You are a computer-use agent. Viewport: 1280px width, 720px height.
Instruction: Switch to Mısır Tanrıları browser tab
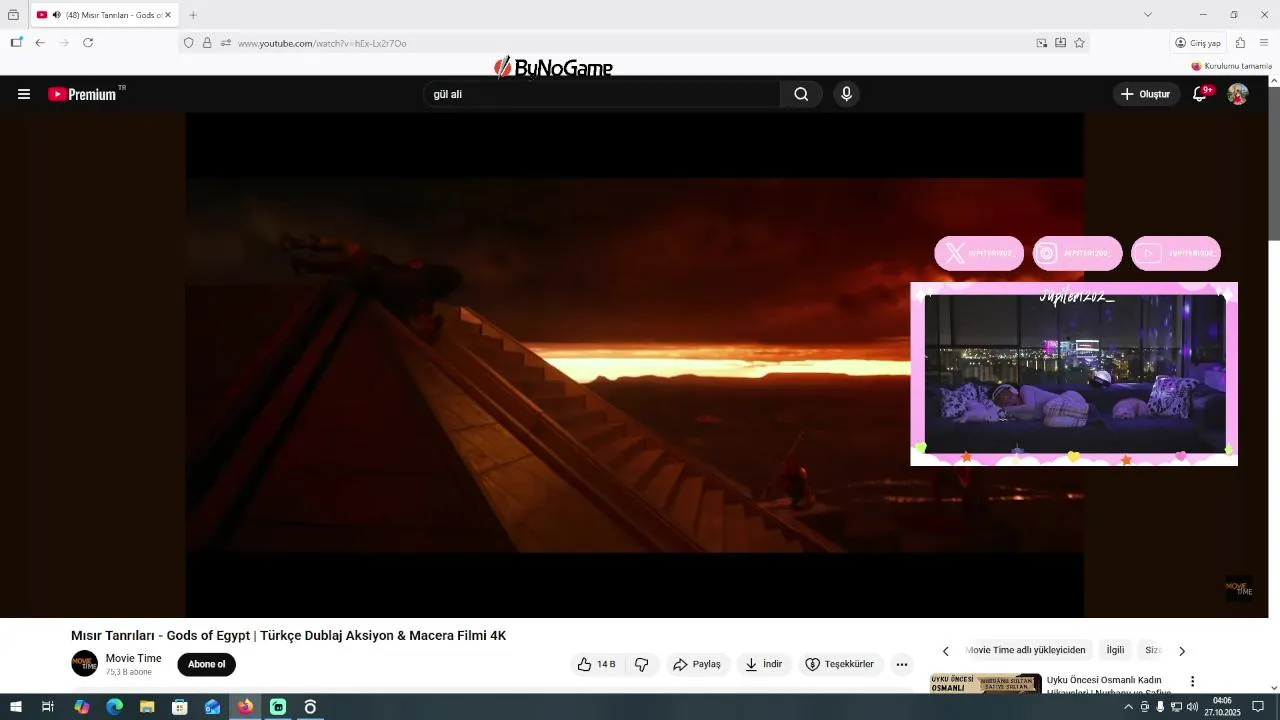(x=105, y=15)
